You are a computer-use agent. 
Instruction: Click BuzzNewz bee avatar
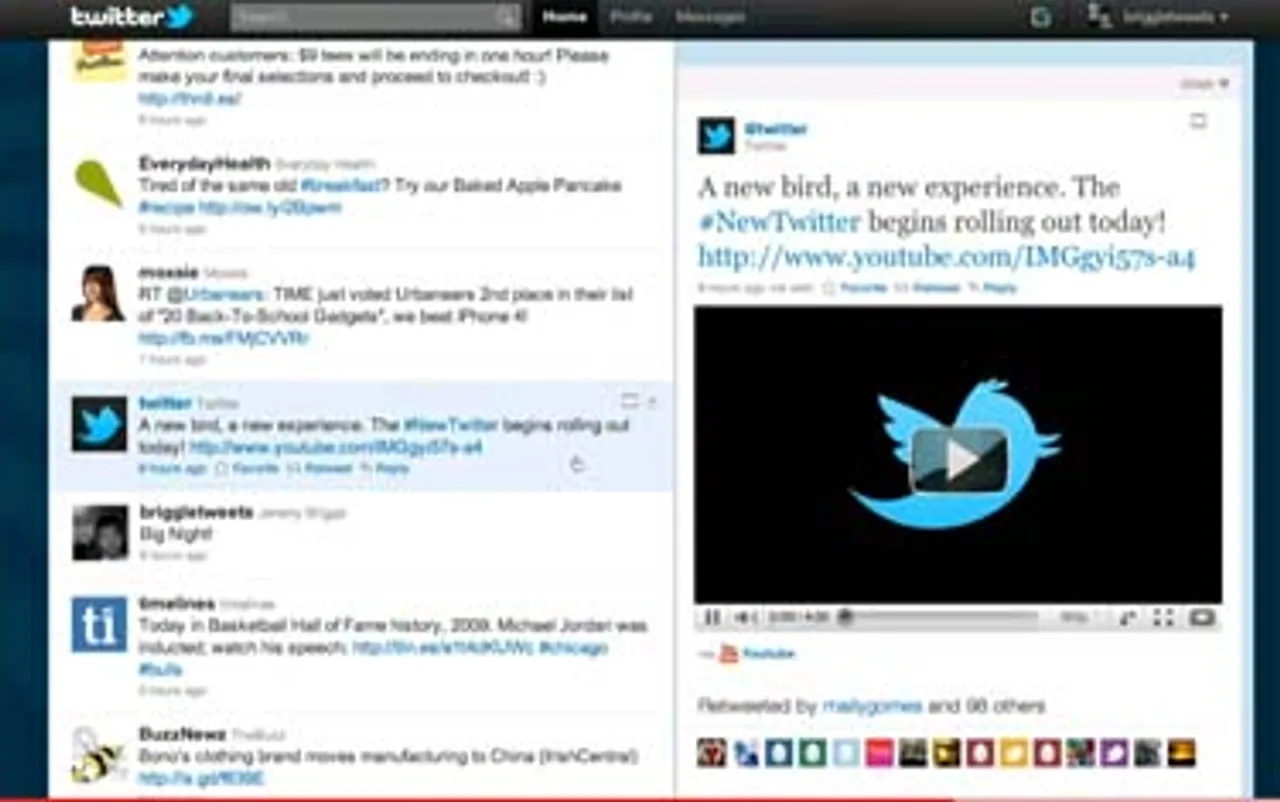pos(99,755)
